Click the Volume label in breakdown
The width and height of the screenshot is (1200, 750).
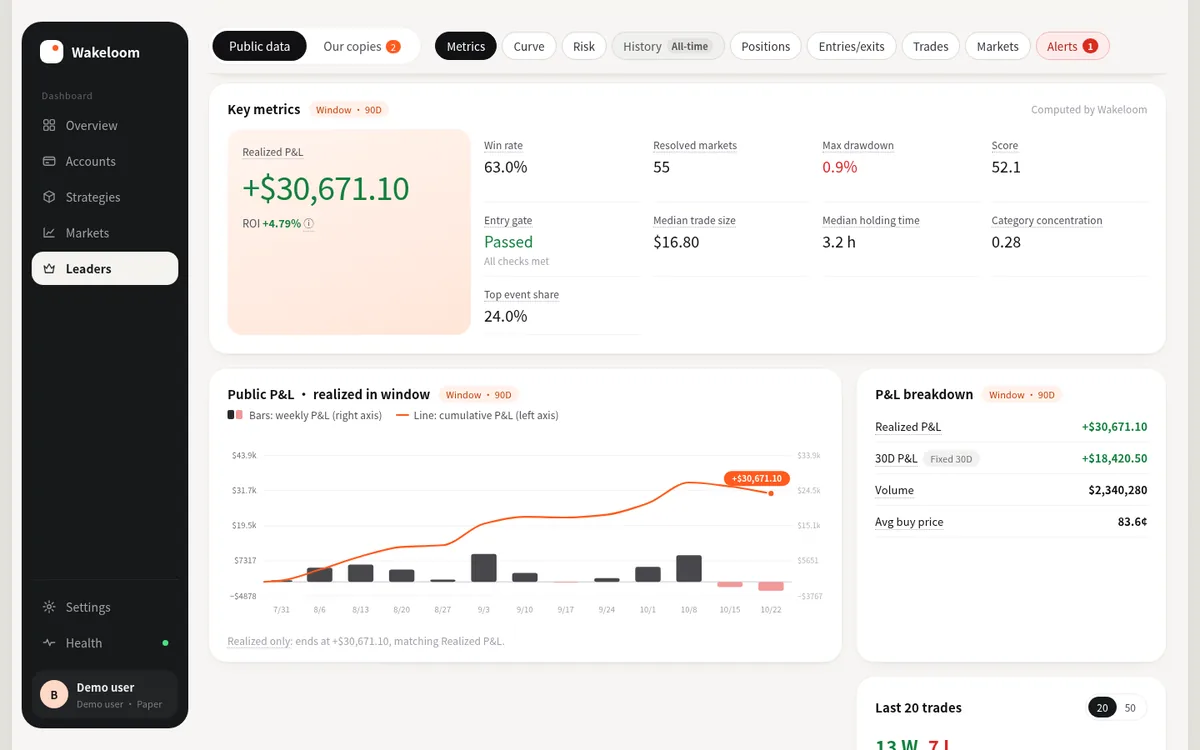pyautogui.click(x=894, y=491)
